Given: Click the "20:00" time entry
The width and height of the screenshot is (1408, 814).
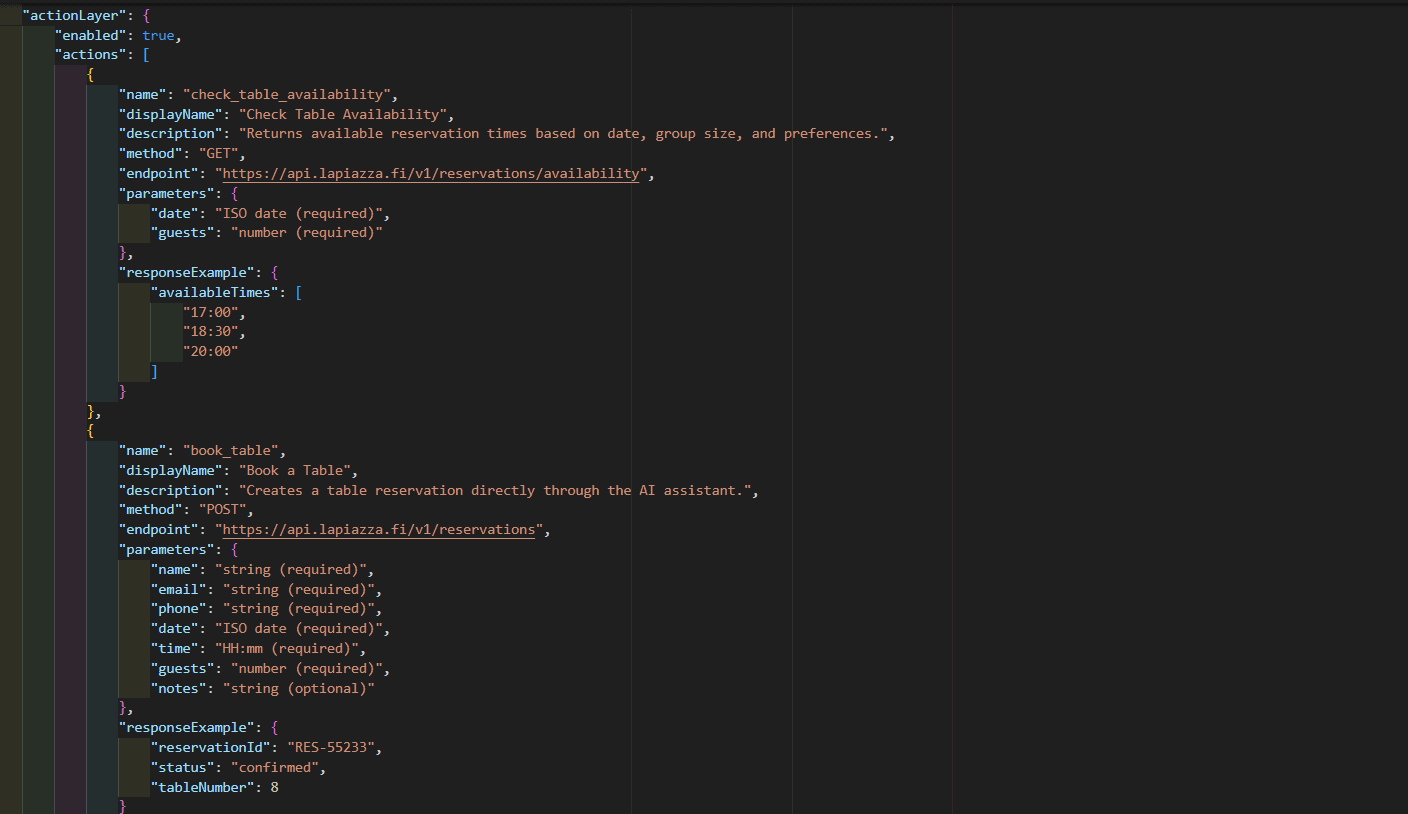Looking at the screenshot, I should click(210, 352).
